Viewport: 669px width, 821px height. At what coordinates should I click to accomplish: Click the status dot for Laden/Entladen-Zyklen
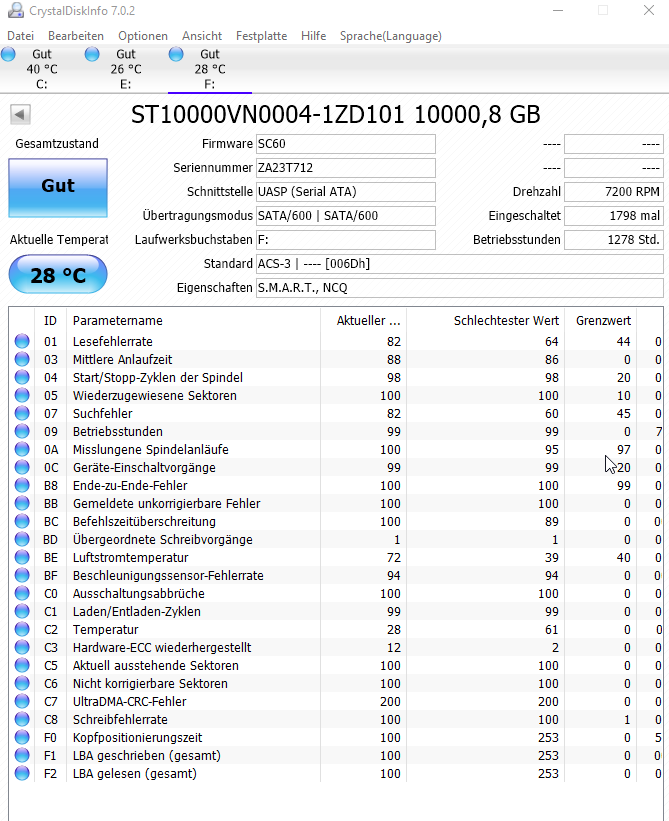(22, 611)
